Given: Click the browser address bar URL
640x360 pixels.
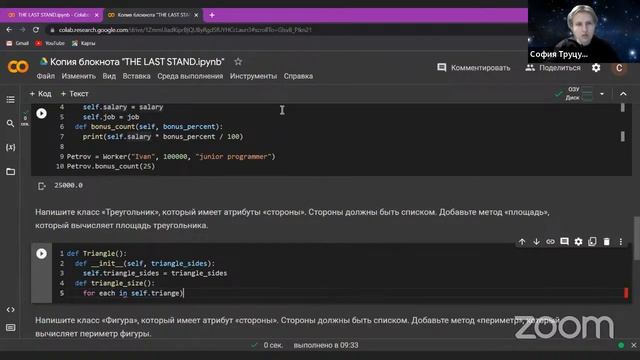Looking at the screenshot, I should coord(185,30).
